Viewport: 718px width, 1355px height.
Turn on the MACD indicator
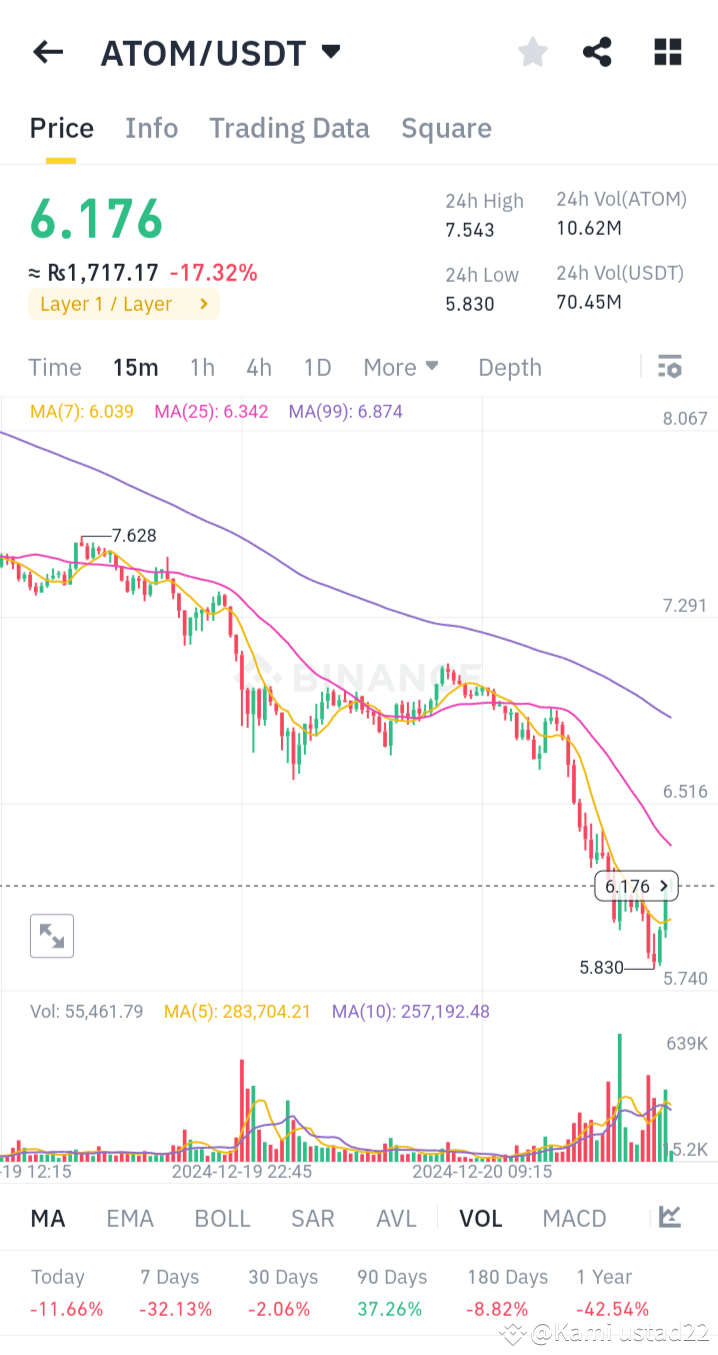tap(574, 1218)
